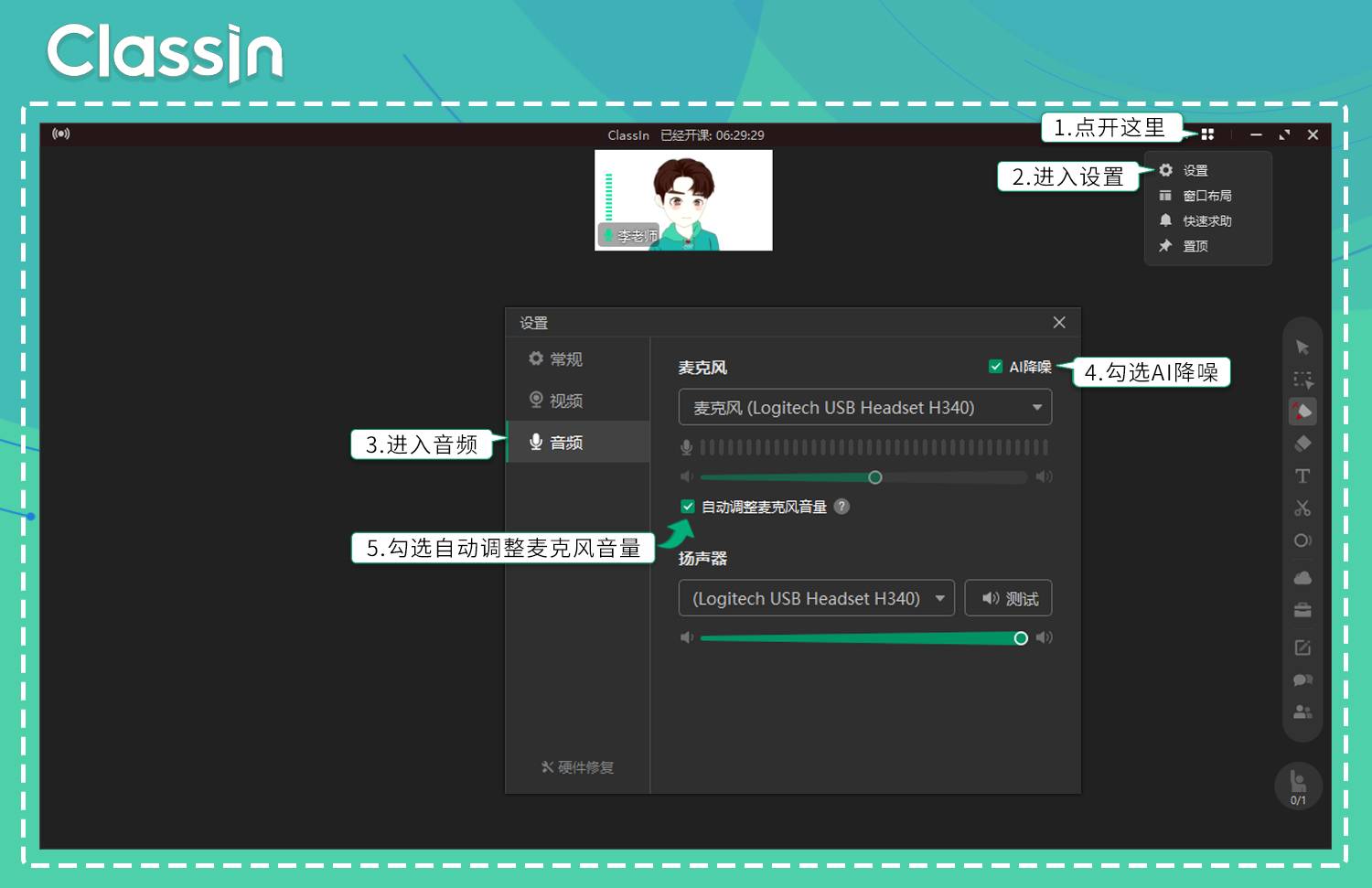The height and width of the screenshot is (888, 1372).
Task: Click the teacher 李老师 video thumbnail
Action: click(x=684, y=200)
